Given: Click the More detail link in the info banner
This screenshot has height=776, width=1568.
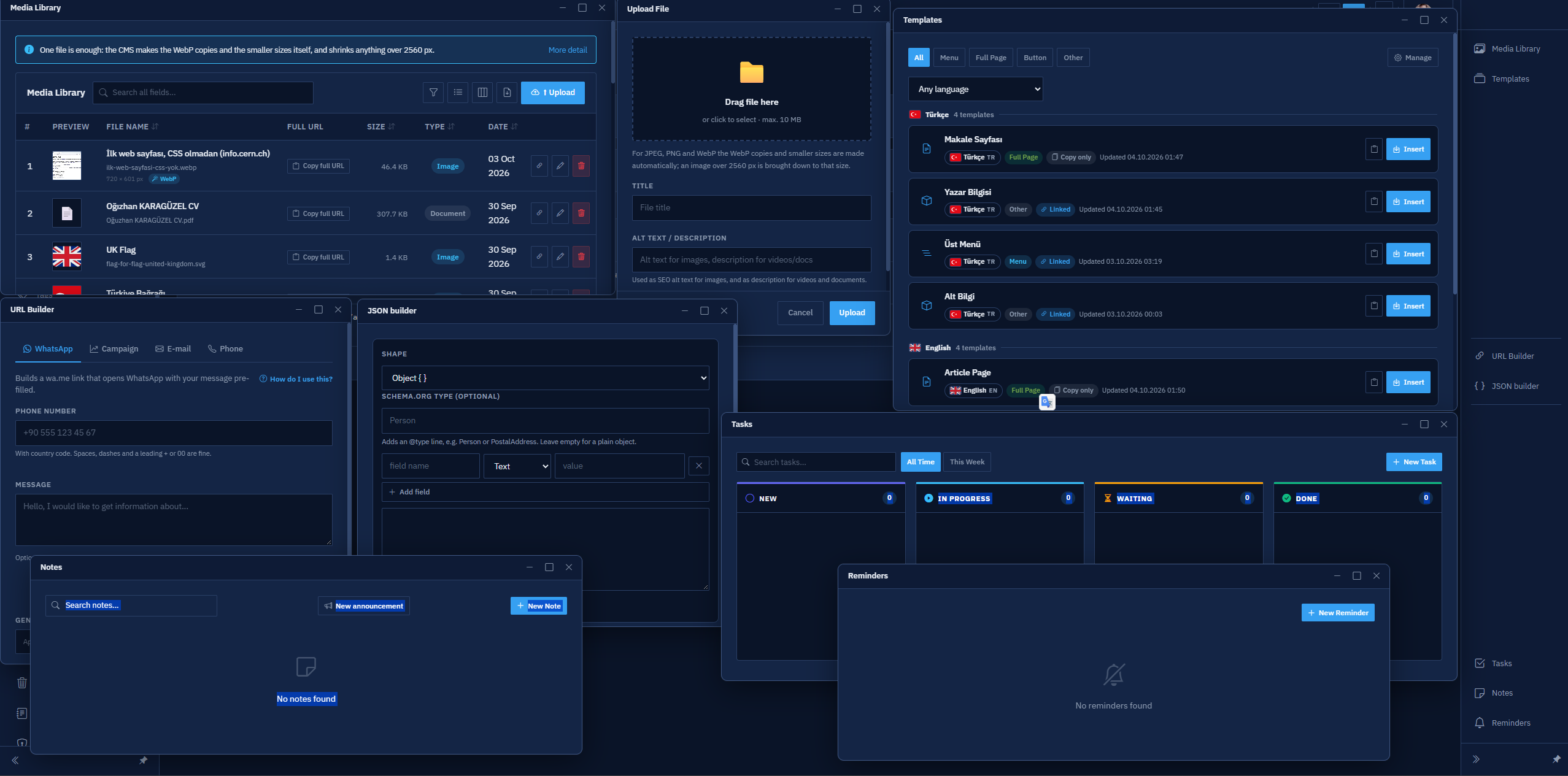Looking at the screenshot, I should (x=567, y=50).
